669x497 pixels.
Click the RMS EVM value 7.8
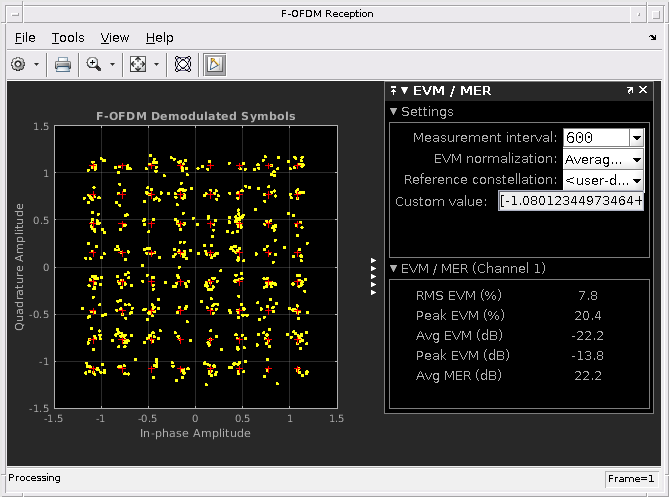coord(588,295)
